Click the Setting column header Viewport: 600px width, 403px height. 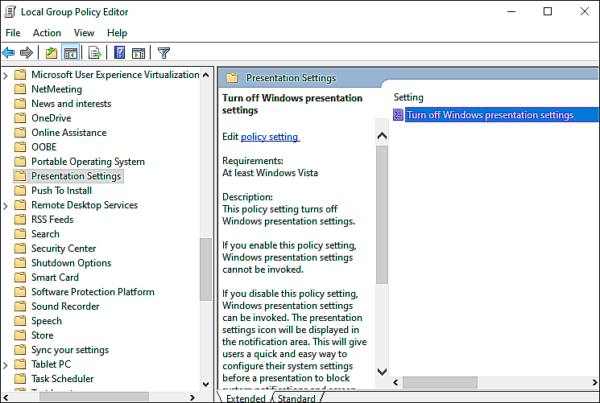pyautogui.click(x=409, y=97)
